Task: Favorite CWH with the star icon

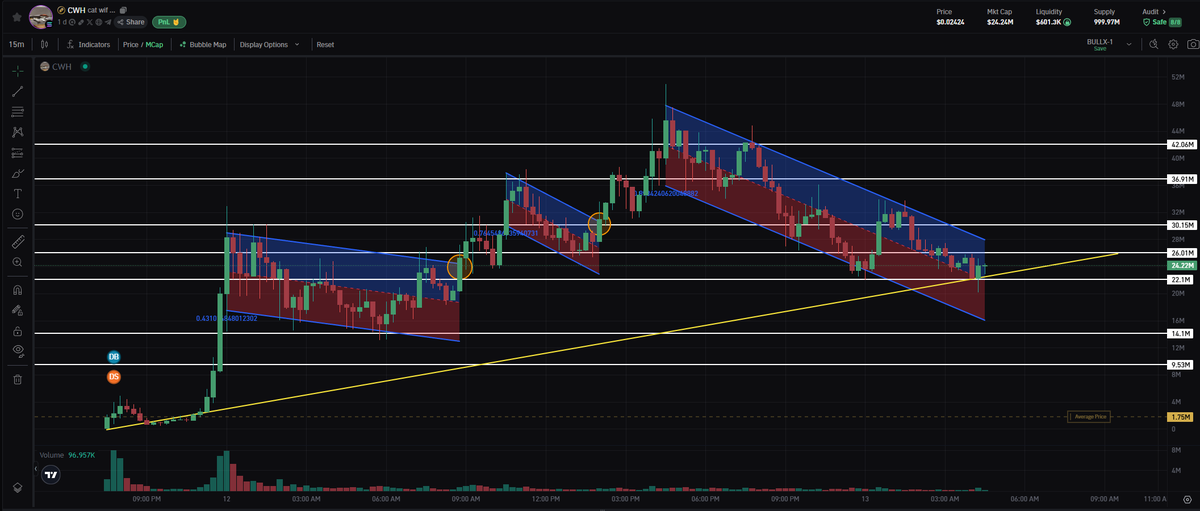Action: (x=17, y=17)
